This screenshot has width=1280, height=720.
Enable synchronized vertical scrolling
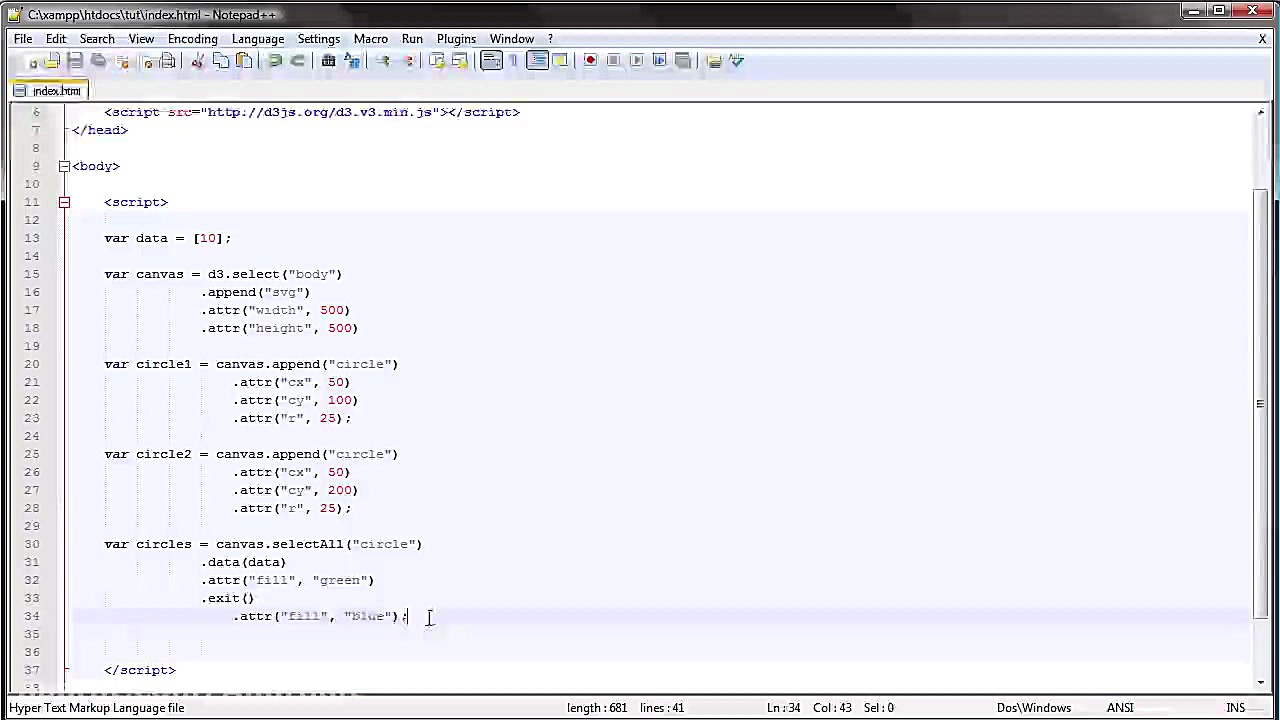[x=437, y=61]
